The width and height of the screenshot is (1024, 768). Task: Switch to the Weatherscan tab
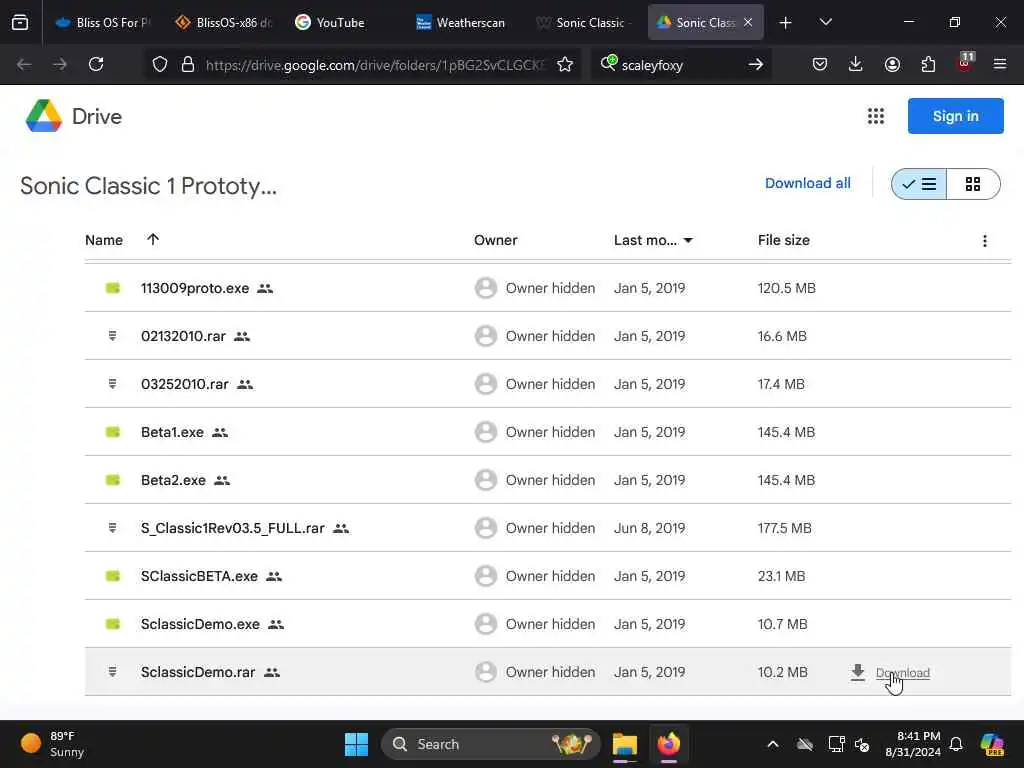(461, 22)
